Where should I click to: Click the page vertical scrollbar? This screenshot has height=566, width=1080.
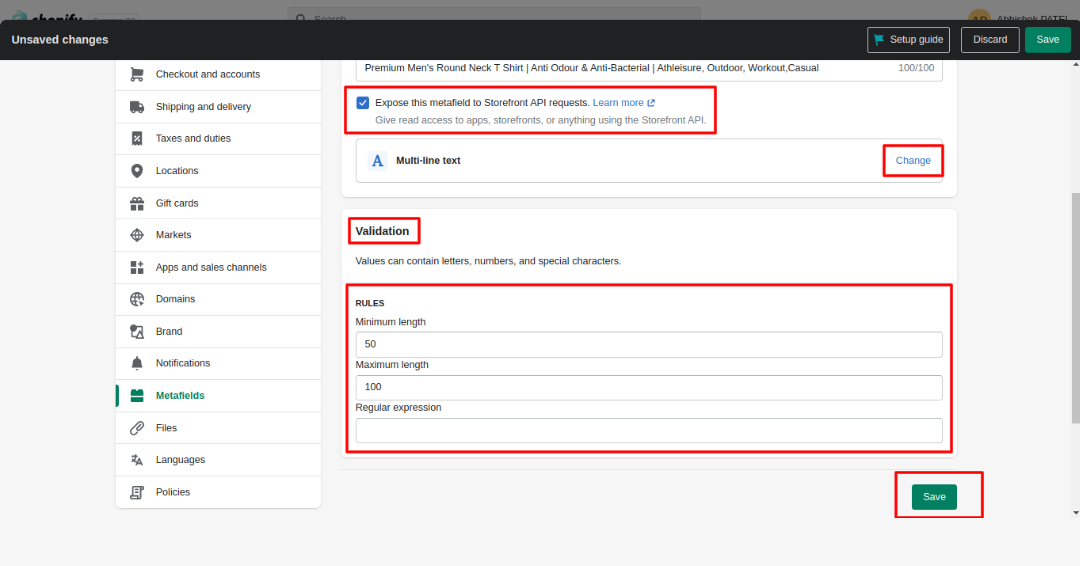pos(1076,307)
